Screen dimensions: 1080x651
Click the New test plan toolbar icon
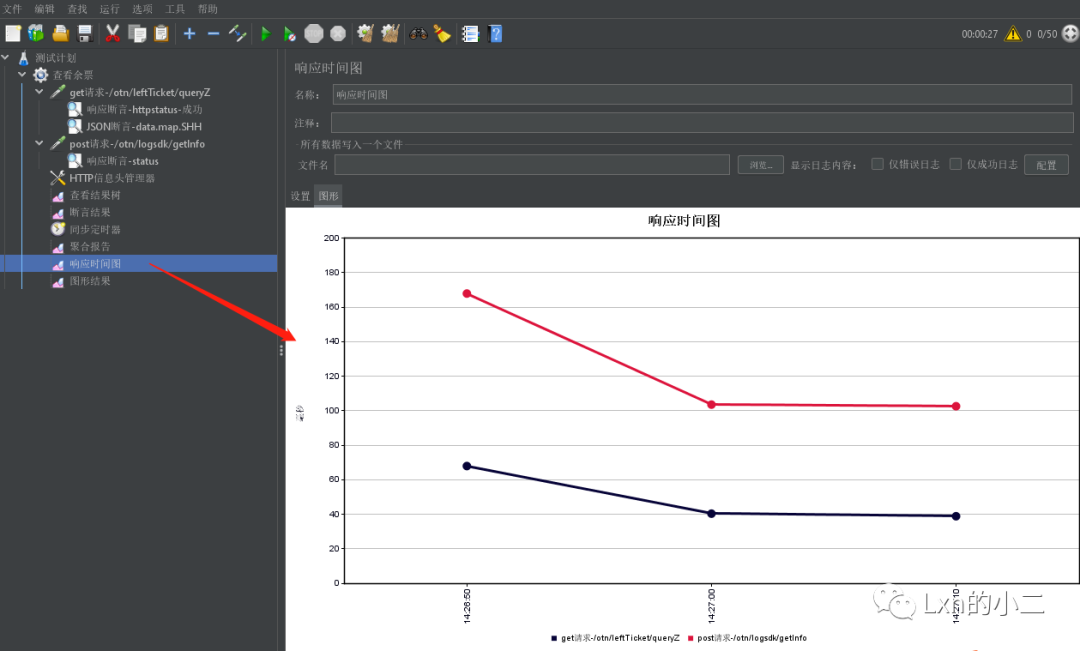pos(13,33)
